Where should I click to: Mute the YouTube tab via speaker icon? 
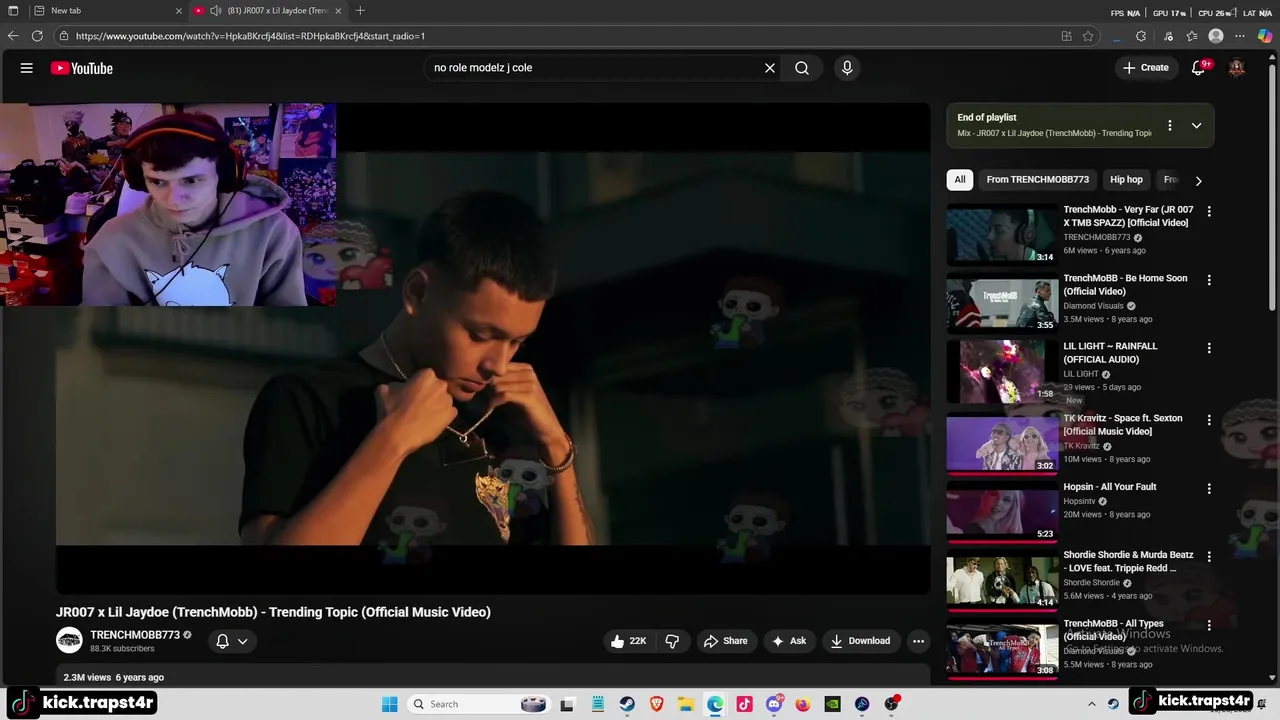(215, 11)
